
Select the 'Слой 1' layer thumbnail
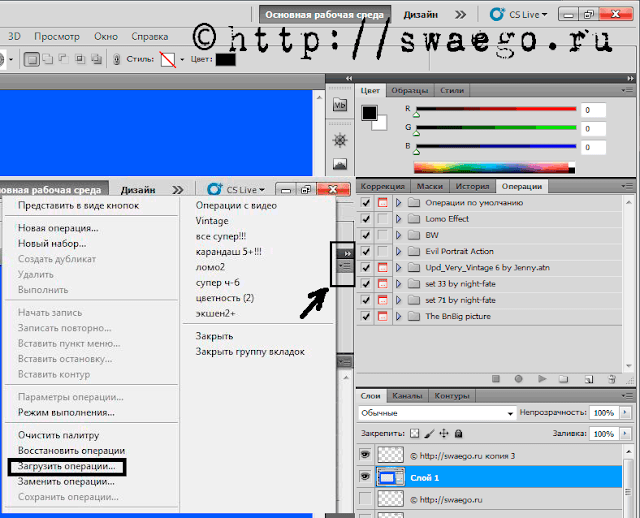tap(390, 477)
